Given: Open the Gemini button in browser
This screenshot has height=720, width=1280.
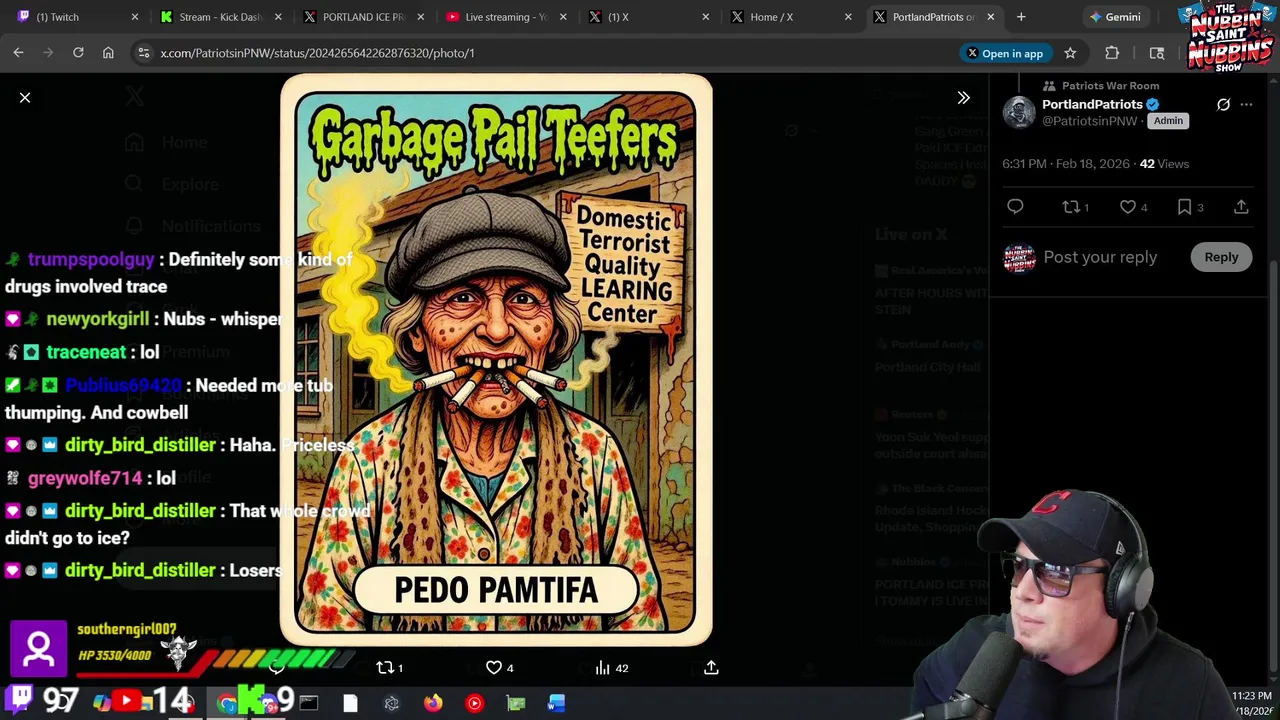Looking at the screenshot, I should [x=1115, y=17].
